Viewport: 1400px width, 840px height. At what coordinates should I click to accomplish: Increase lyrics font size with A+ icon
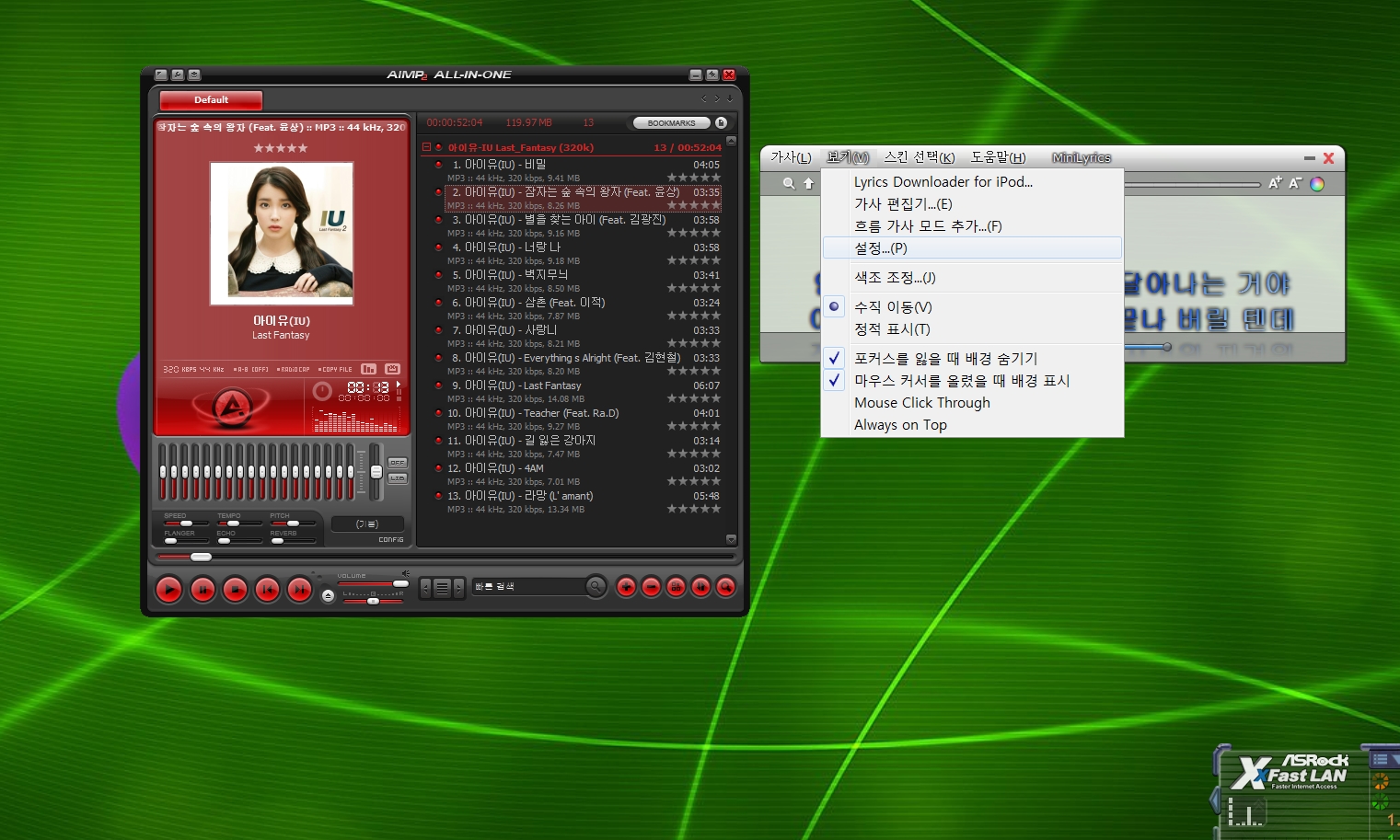pos(1275,183)
